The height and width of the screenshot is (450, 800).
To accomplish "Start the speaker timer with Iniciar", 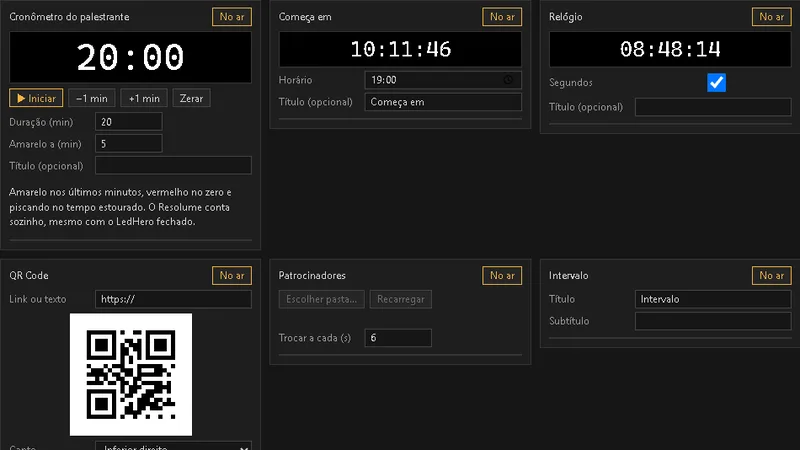I will point(36,98).
